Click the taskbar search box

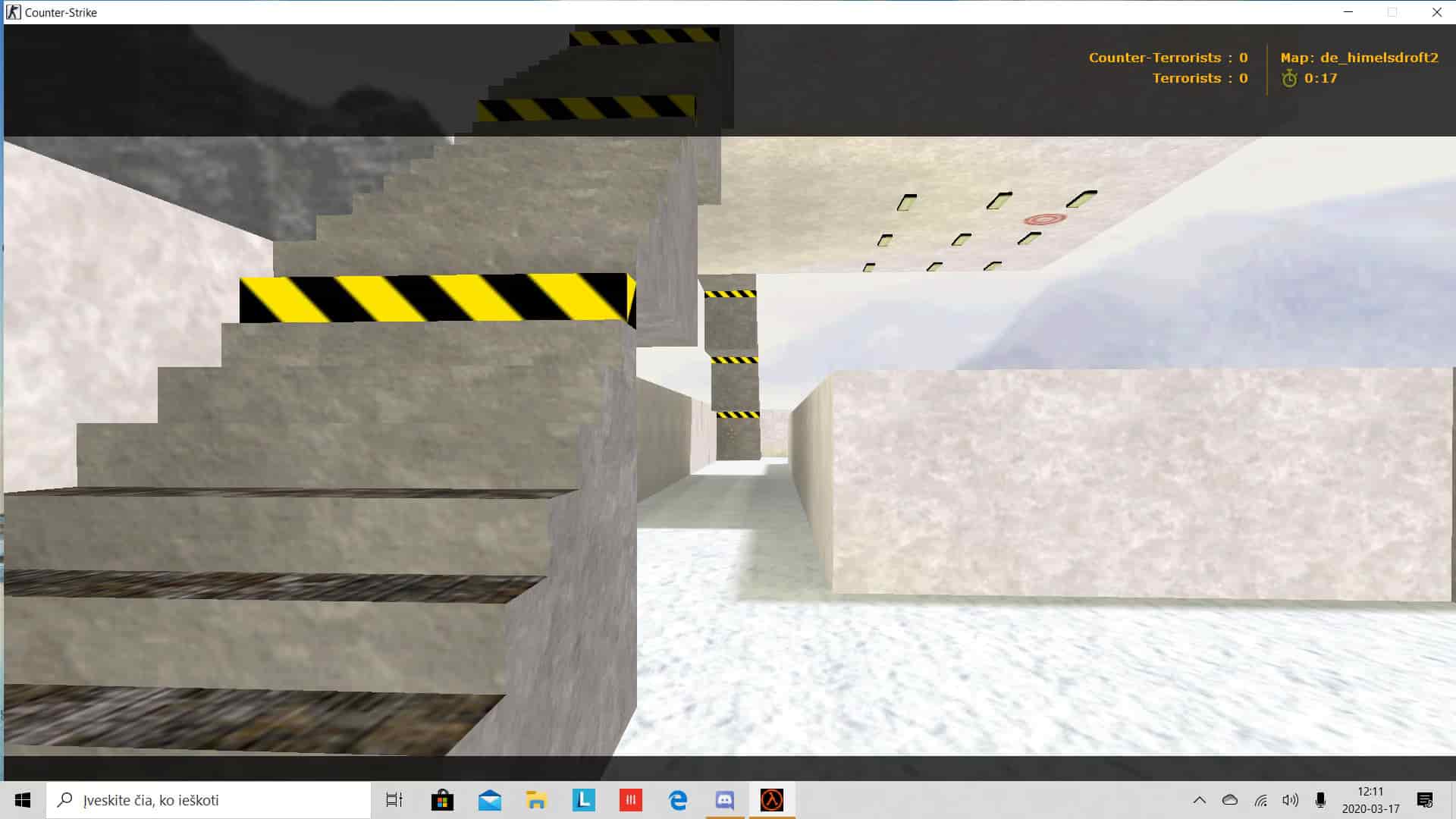(x=209, y=800)
